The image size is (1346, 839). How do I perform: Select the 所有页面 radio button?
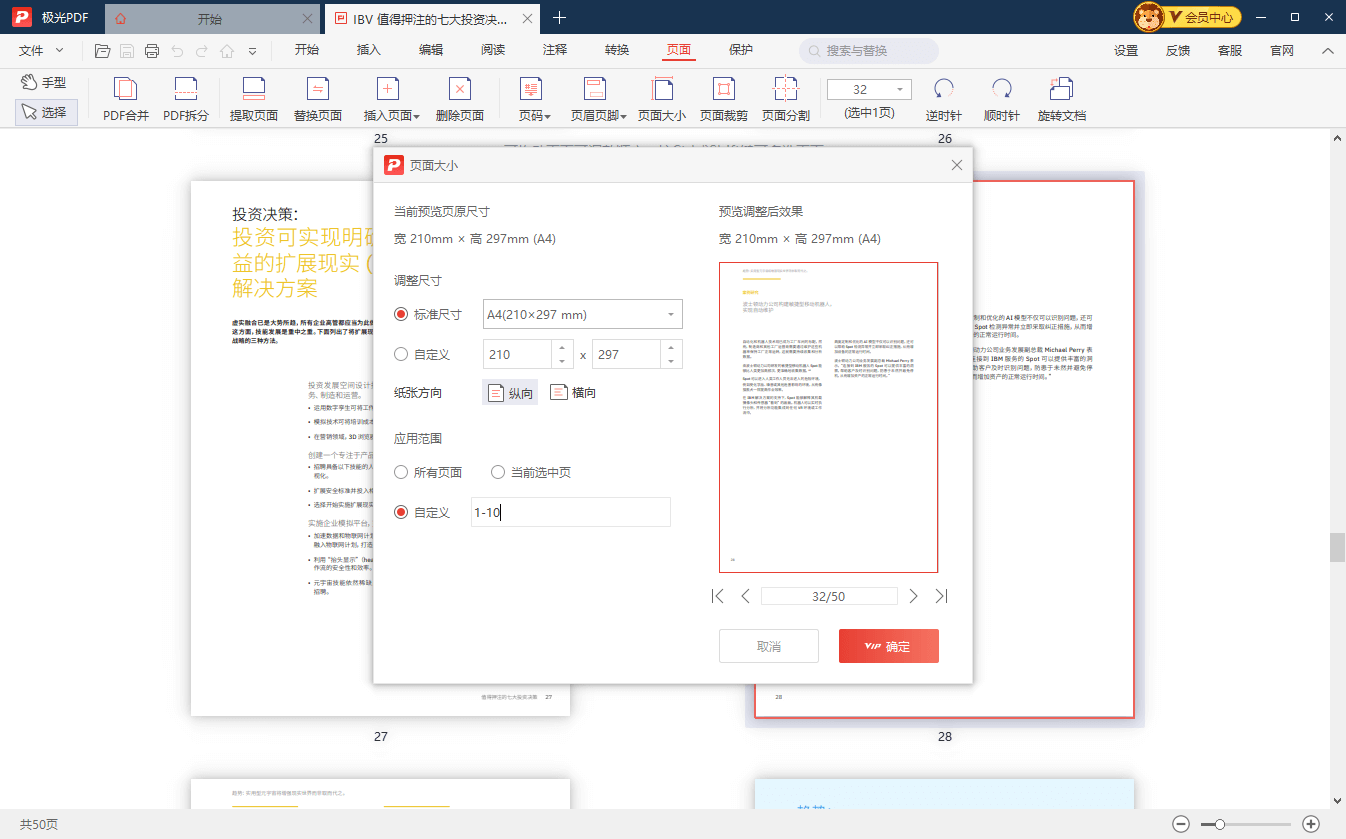pyautogui.click(x=402, y=472)
